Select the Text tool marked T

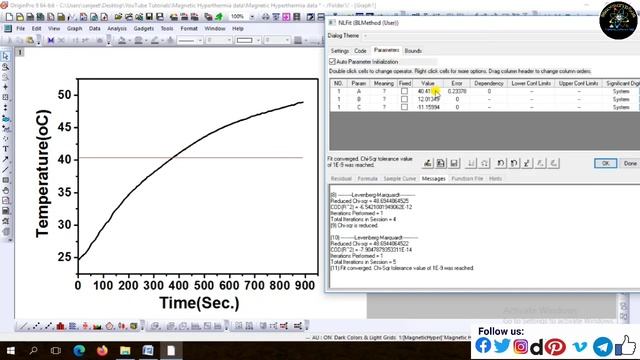(x=5, y=149)
